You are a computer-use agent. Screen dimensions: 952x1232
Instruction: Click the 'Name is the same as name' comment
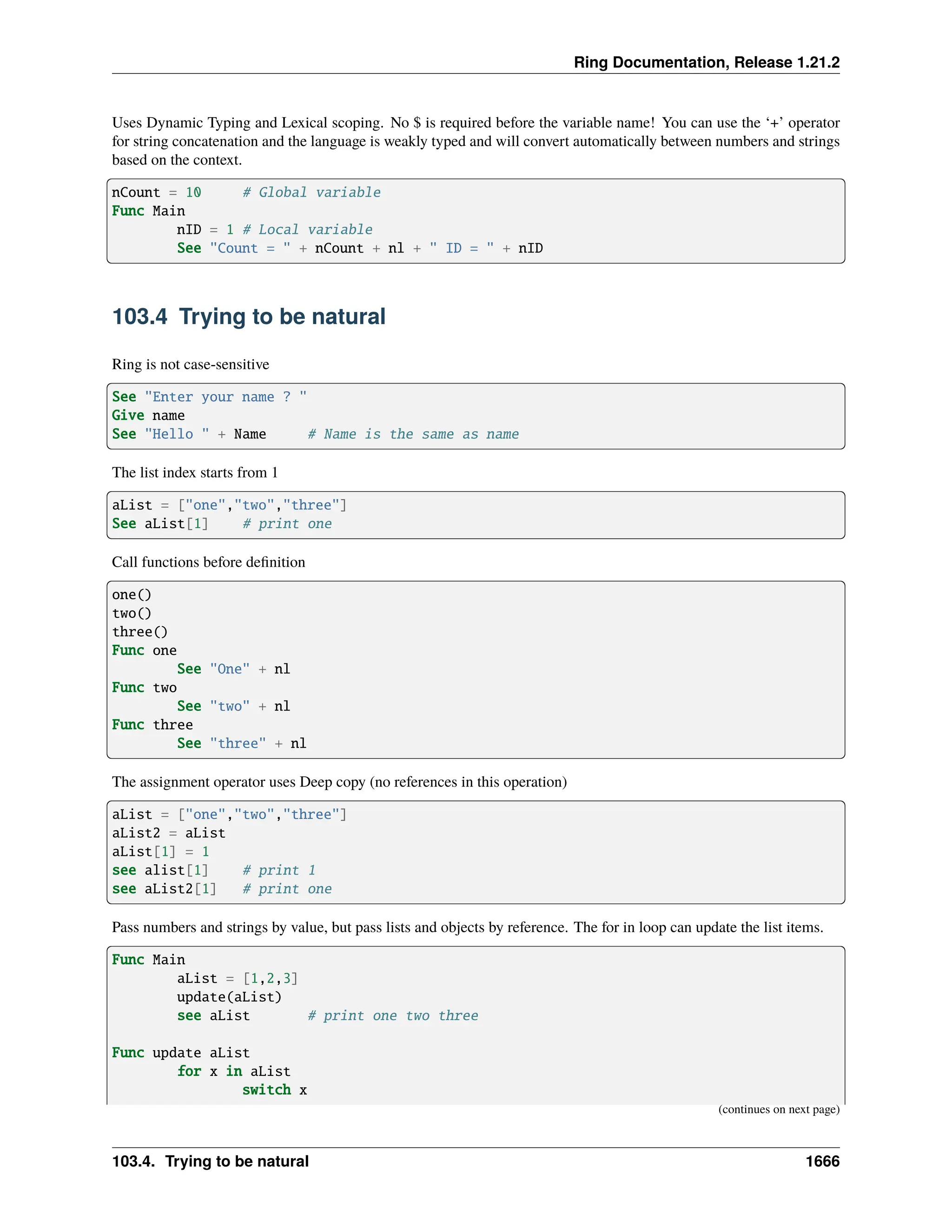click(x=413, y=434)
